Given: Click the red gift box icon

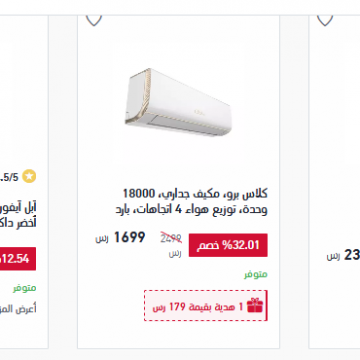Looking at the screenshot, I should click(255, 306).
